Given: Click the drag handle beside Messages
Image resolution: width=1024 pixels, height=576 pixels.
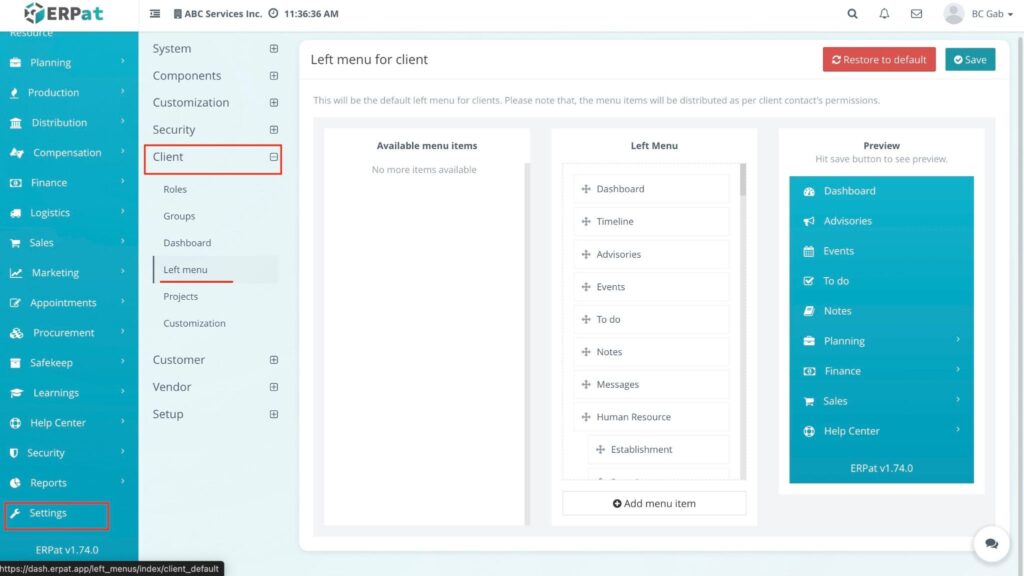Looking at the screenshot, I should 586,385.
